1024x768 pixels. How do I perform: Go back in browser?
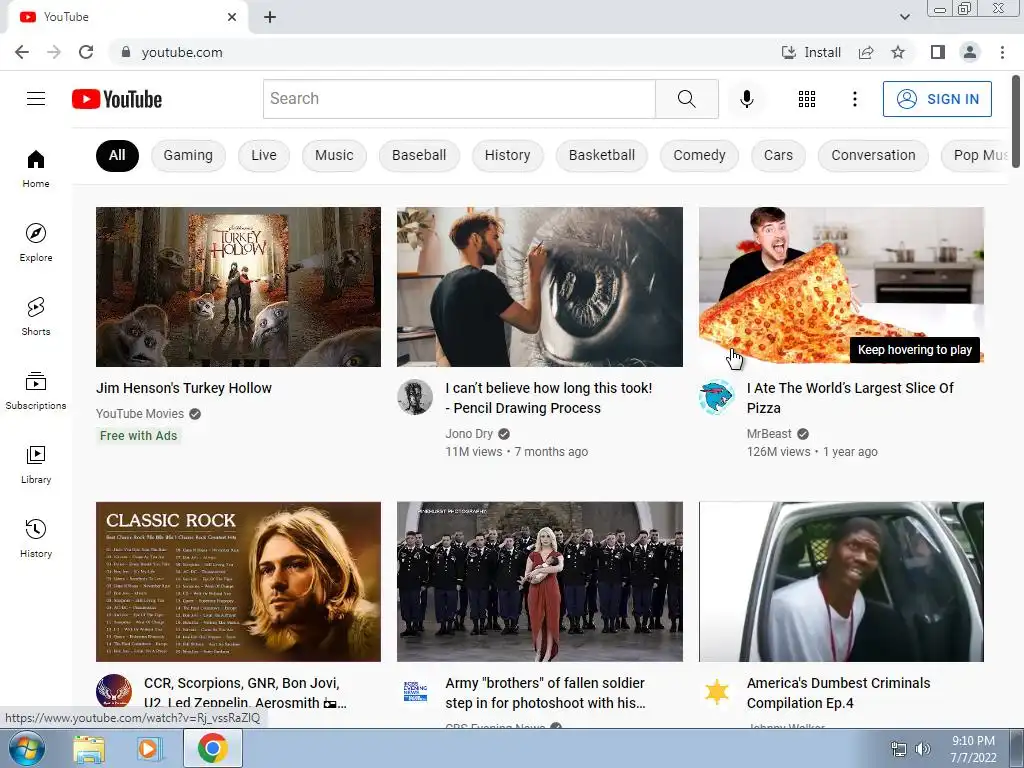click(22, 52)
